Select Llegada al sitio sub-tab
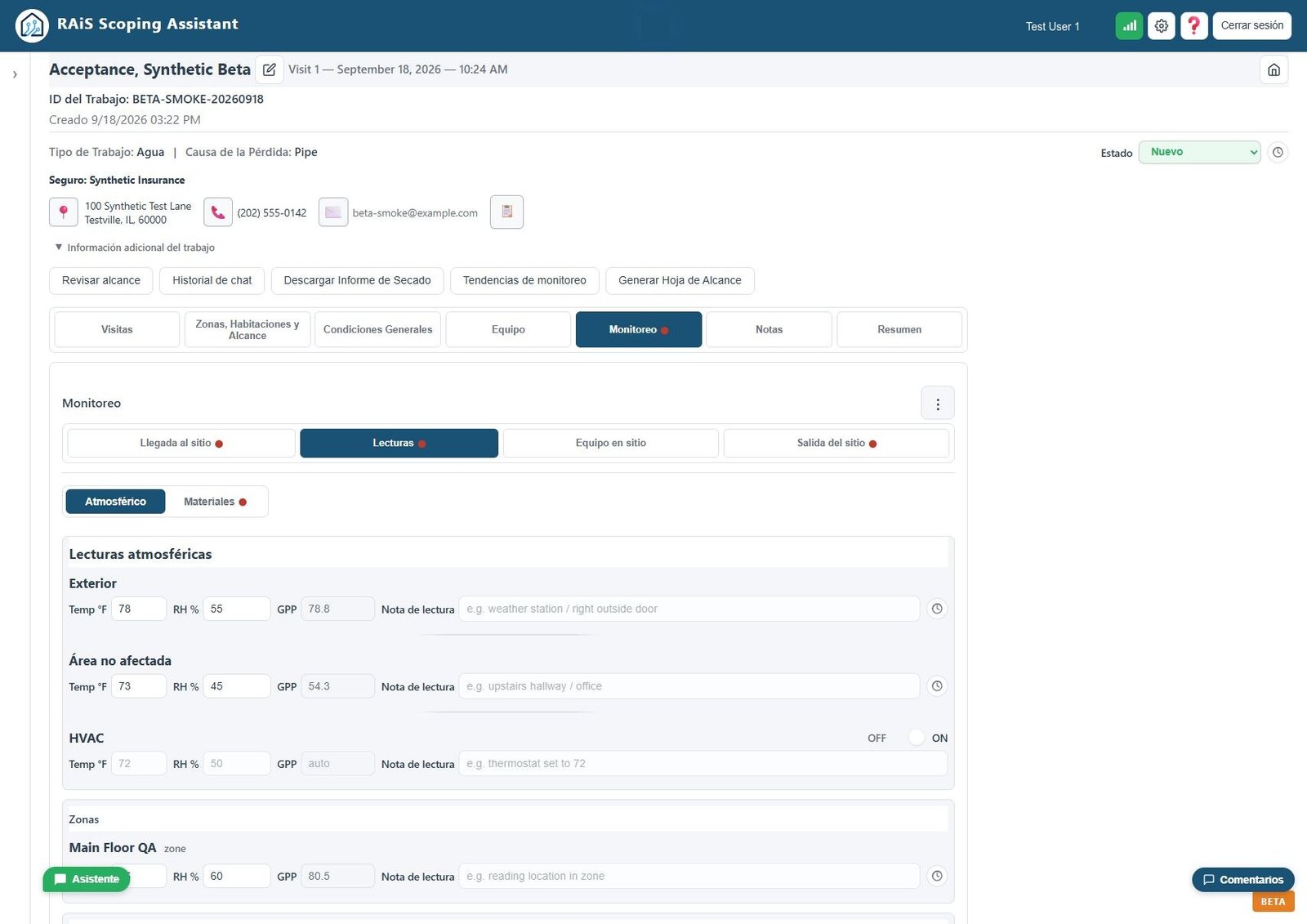 coord(181,443)
